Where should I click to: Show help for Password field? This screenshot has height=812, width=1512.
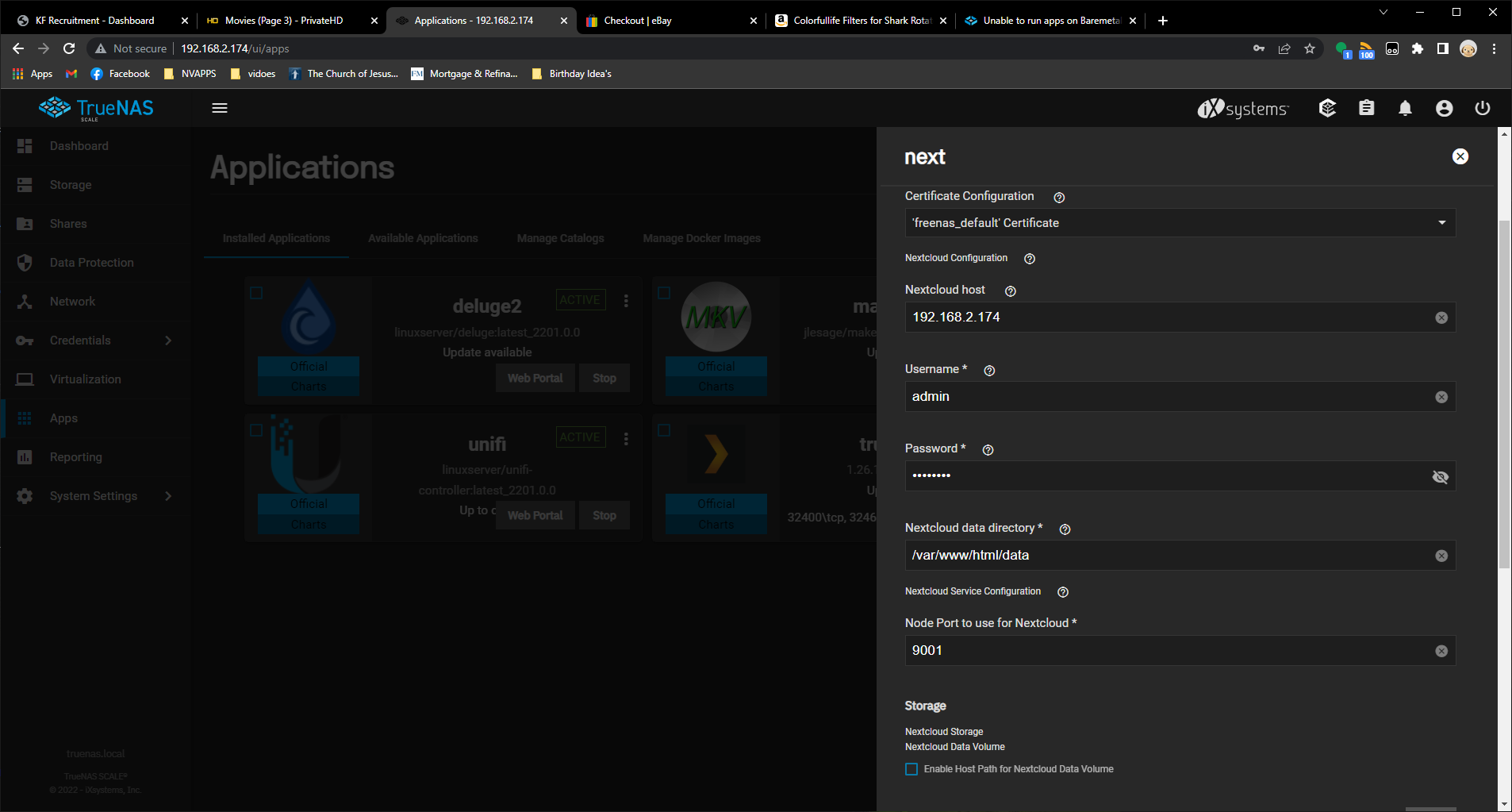coord(988,450)
